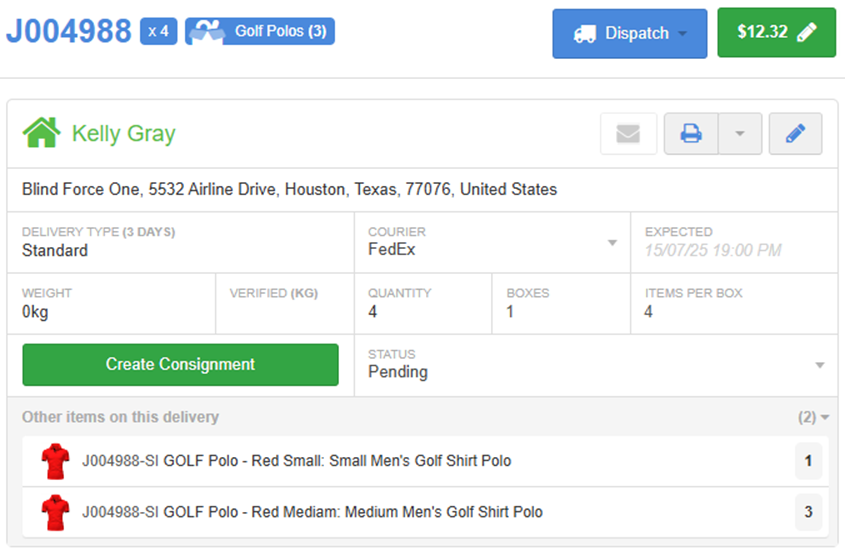
Task: Click the Verified (KG) weight field
Action: pos(285,303)
